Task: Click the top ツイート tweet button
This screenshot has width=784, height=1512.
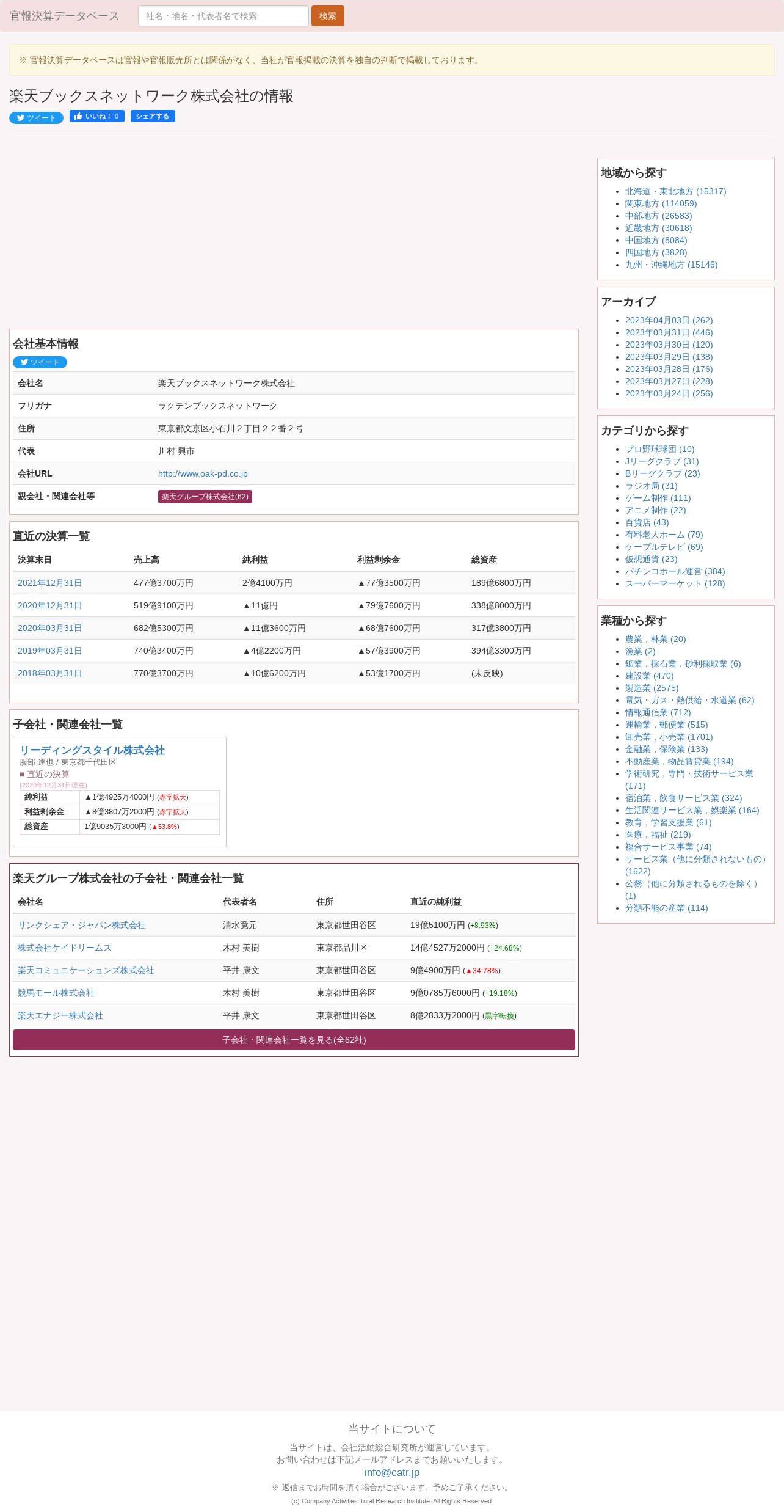Action: point(36,118)
